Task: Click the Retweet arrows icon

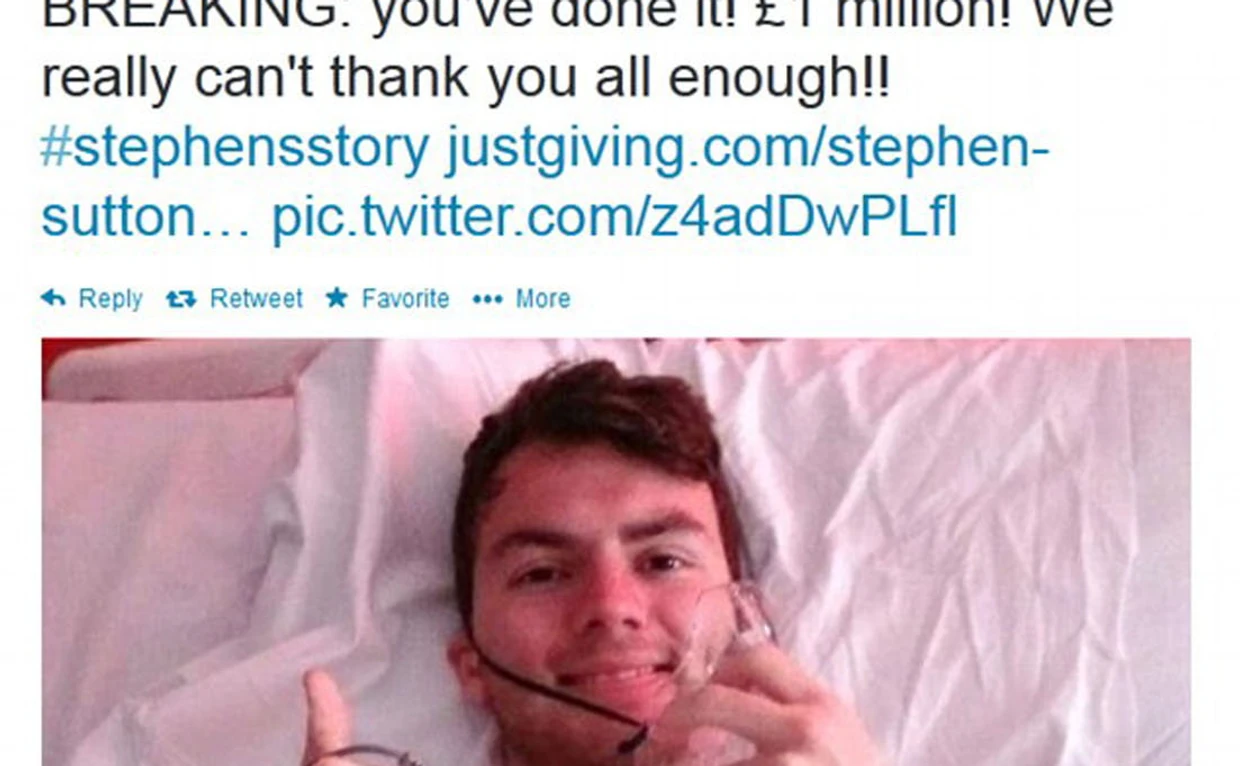Action: [x=181, y=298]
